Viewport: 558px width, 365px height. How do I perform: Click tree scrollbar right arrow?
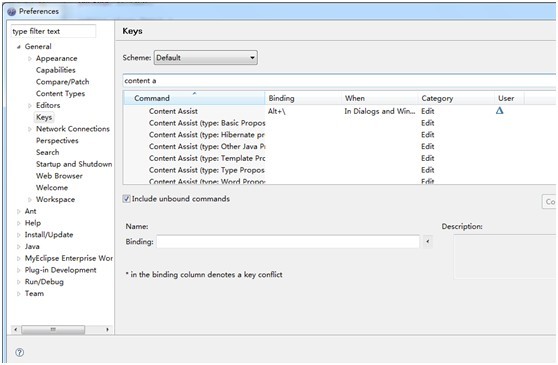click(x=107, y=329)
